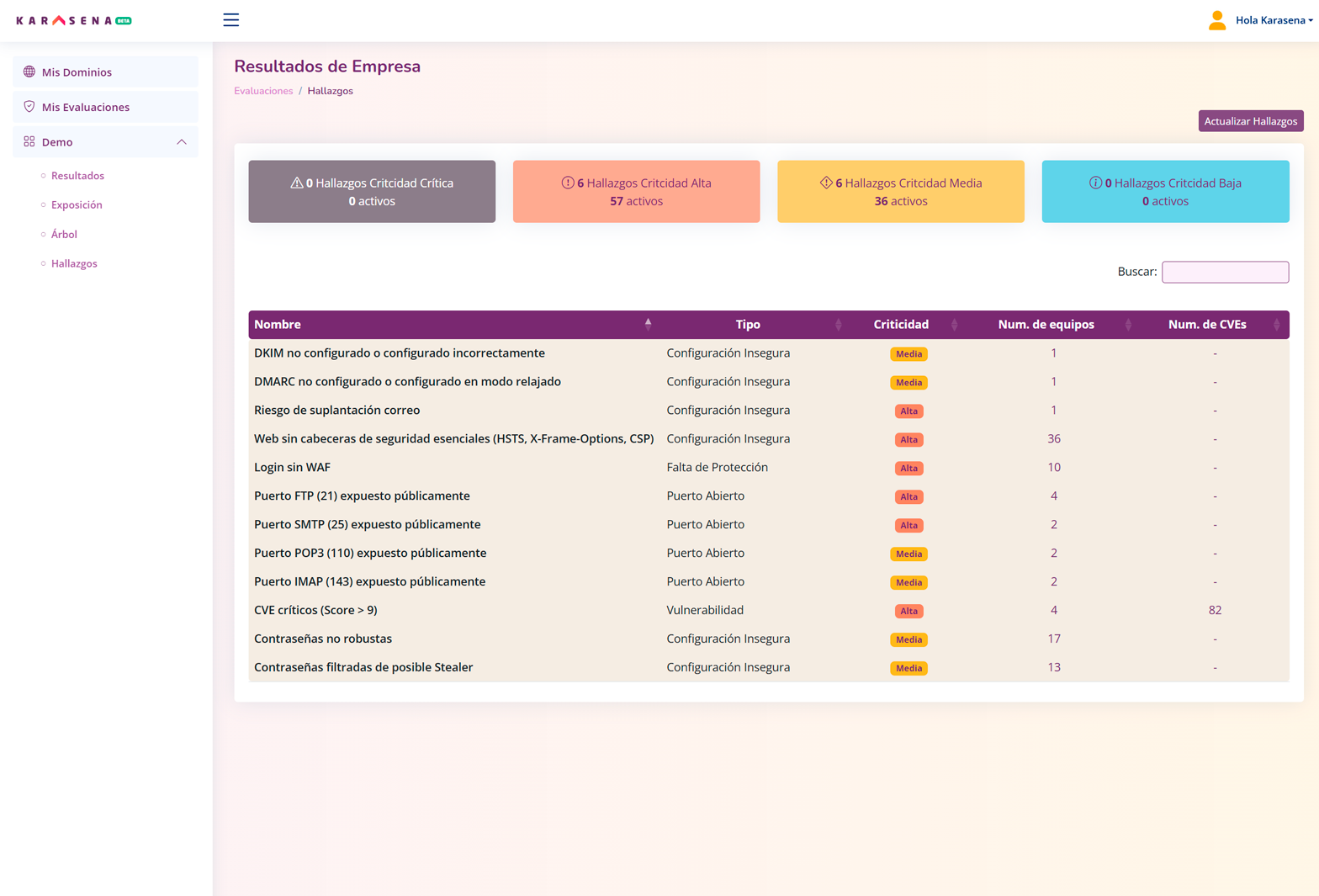
Task: Select the Hallazgos Criticidad Media card
Action: click(x=901, y=192)
